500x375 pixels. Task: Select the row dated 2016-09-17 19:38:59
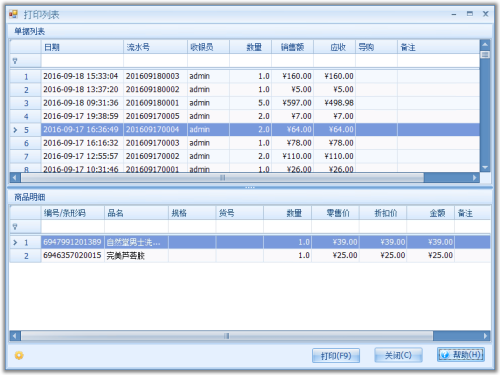(x=245, y=116)
